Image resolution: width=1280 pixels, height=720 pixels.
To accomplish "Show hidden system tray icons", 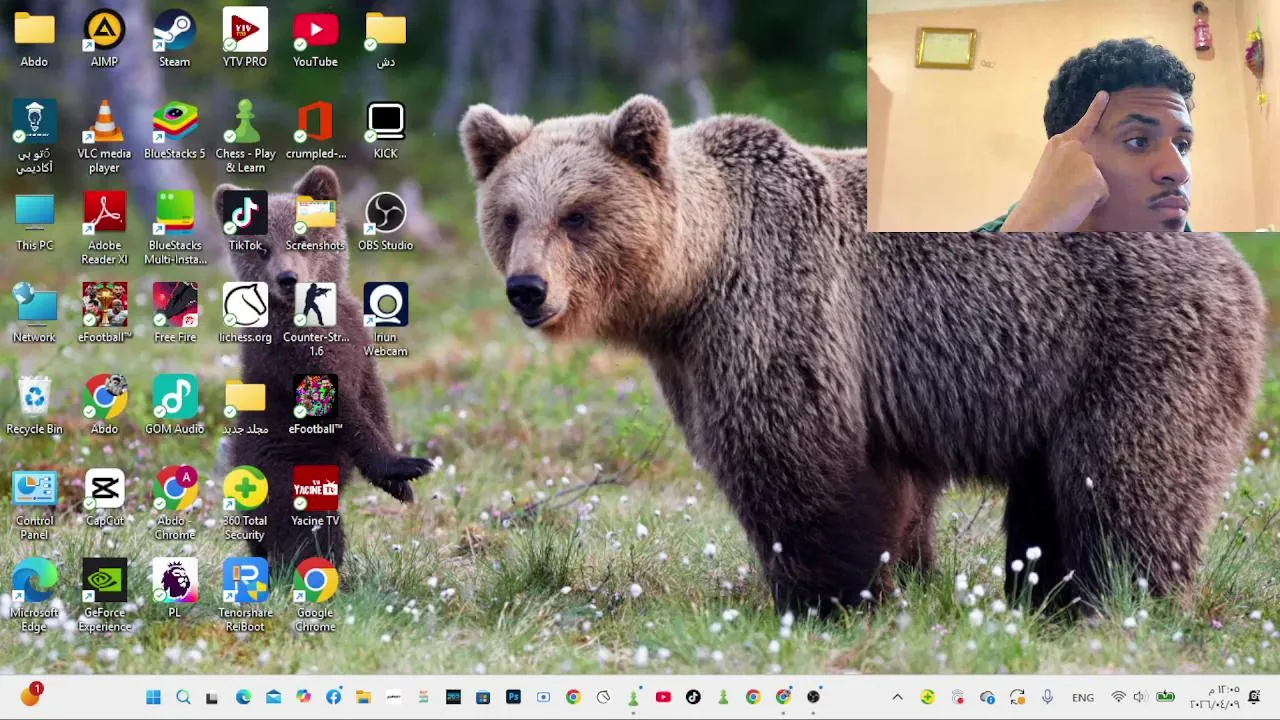I will tap(897, 697).
